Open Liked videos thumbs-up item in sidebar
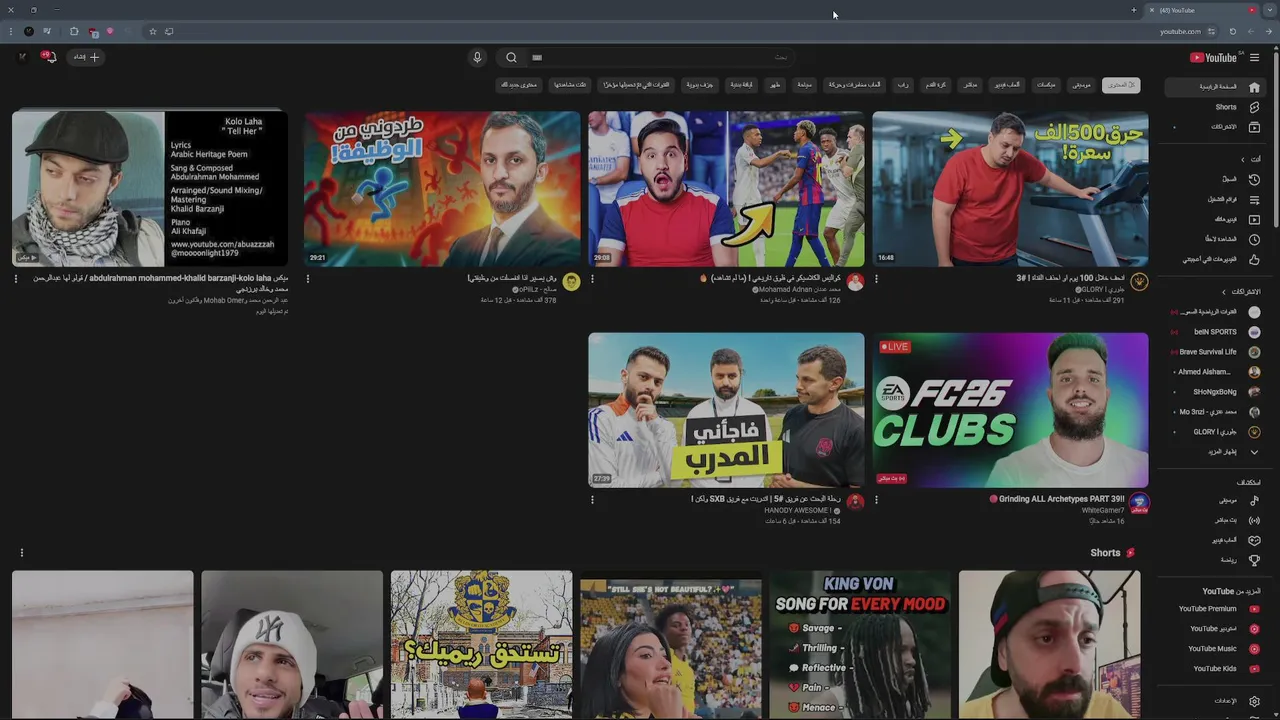 click(x=1217, y=259)
